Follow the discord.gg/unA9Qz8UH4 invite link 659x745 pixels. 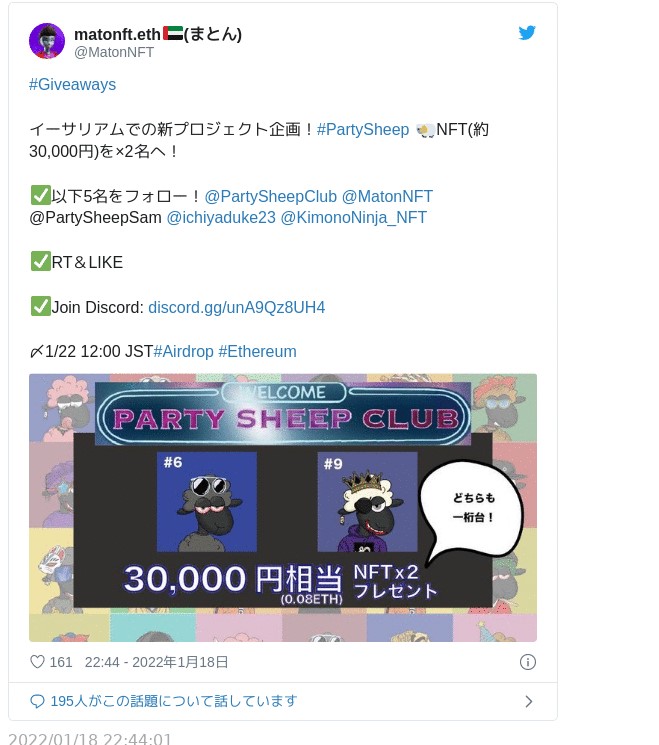point(237,307)
